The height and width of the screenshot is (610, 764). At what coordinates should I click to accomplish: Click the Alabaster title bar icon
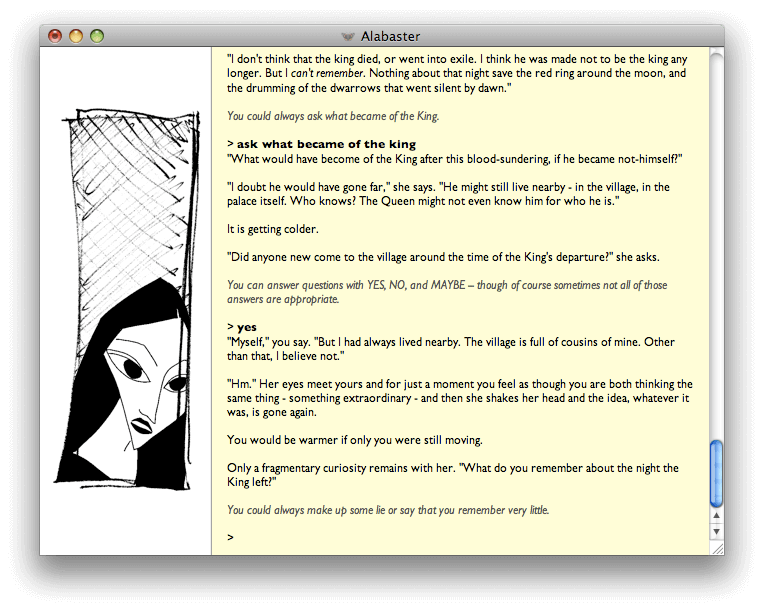(x=347, y=37)
